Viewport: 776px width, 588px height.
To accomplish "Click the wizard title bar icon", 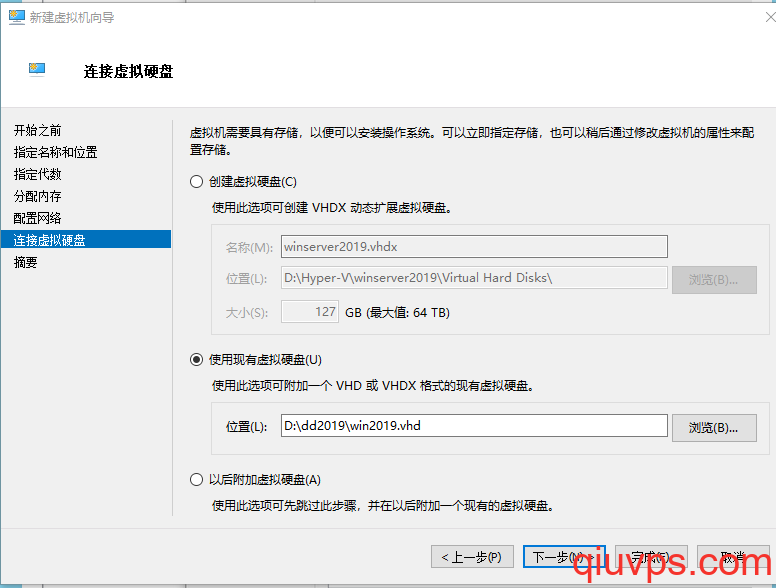I will click(16, 17).
